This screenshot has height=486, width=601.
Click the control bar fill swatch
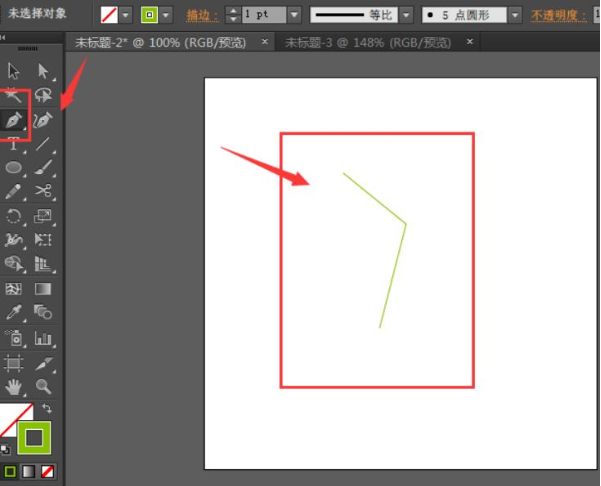(x=109, y=15)
